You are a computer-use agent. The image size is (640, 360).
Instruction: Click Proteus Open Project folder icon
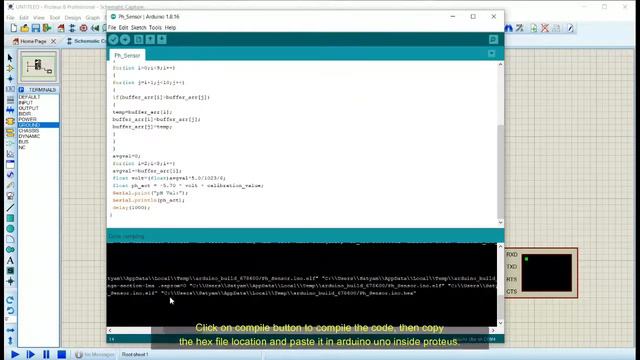coord(24,28)
